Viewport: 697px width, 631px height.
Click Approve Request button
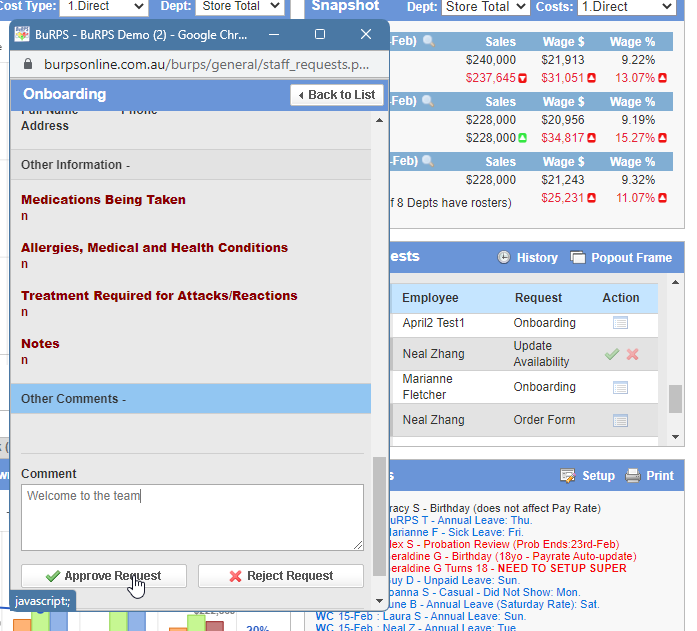click(105, 576)
